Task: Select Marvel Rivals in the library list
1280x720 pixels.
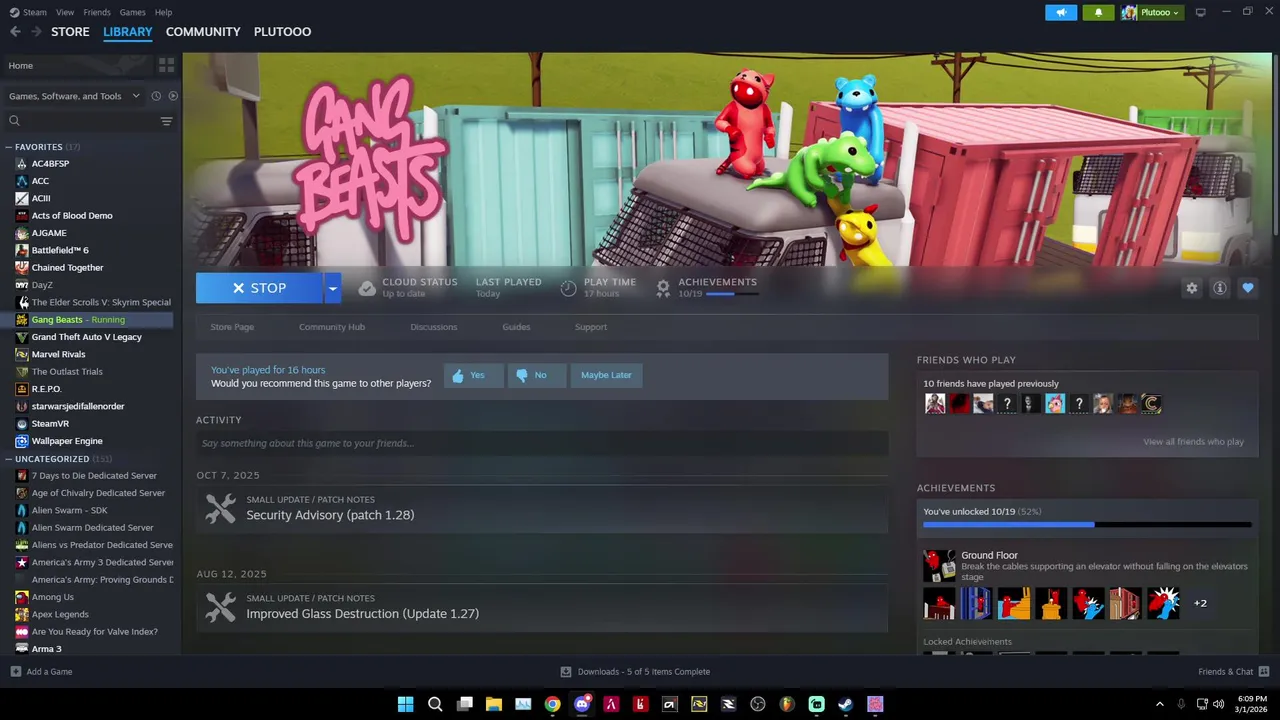Action: click(x=58, y=354)
